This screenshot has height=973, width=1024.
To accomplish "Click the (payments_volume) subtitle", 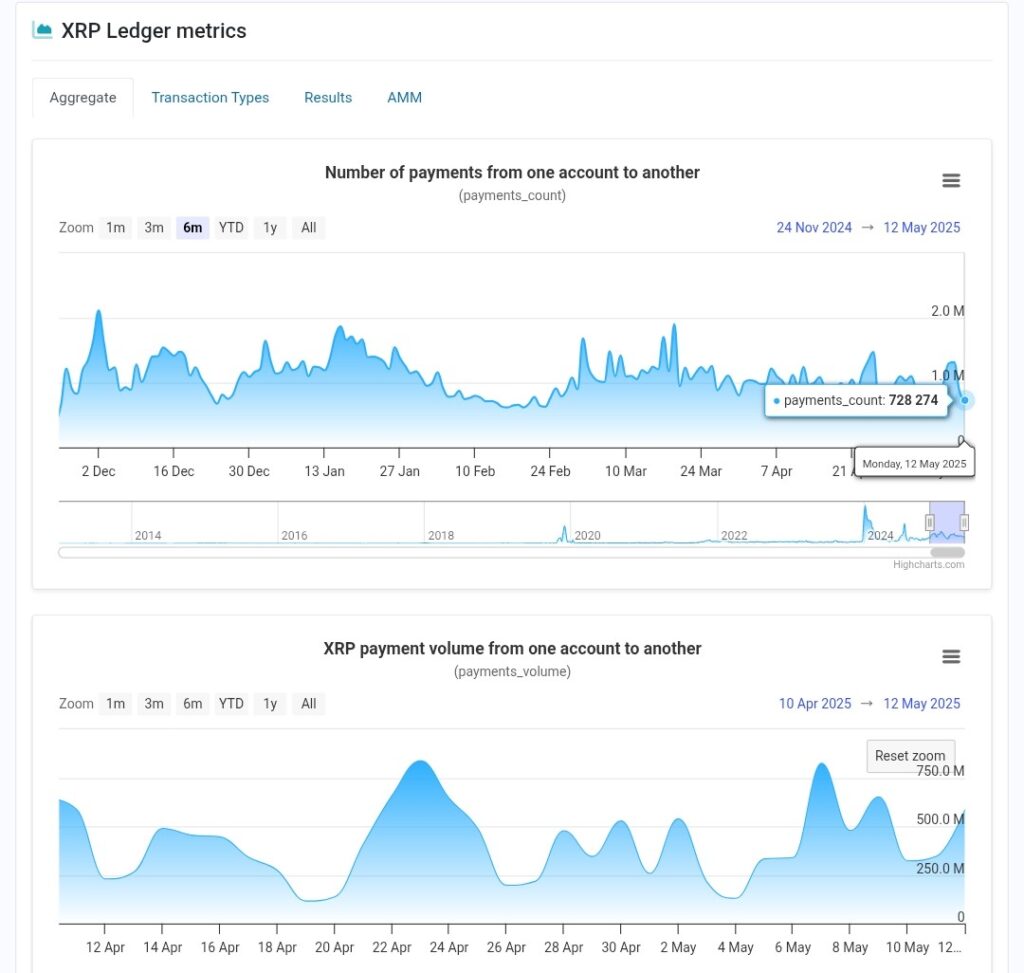I will click(x=512, y=671).
